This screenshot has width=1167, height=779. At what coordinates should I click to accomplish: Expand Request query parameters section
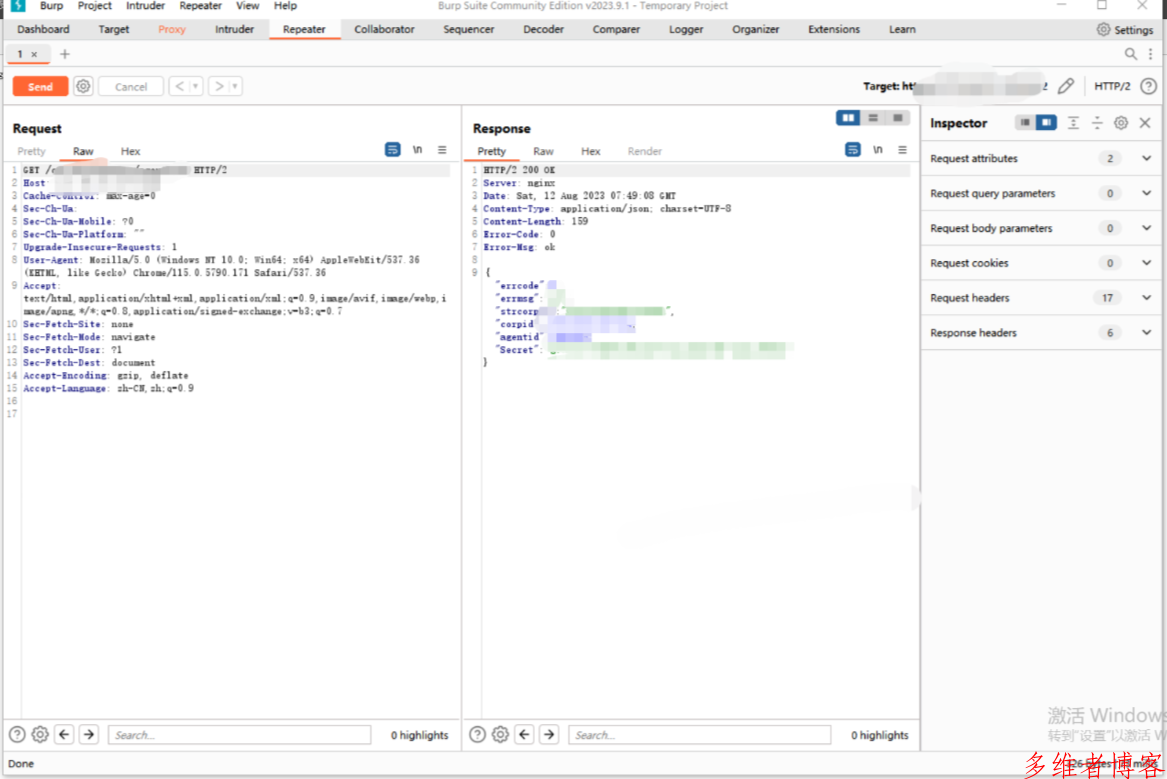pyautogui.click(x=1041, y=193)
